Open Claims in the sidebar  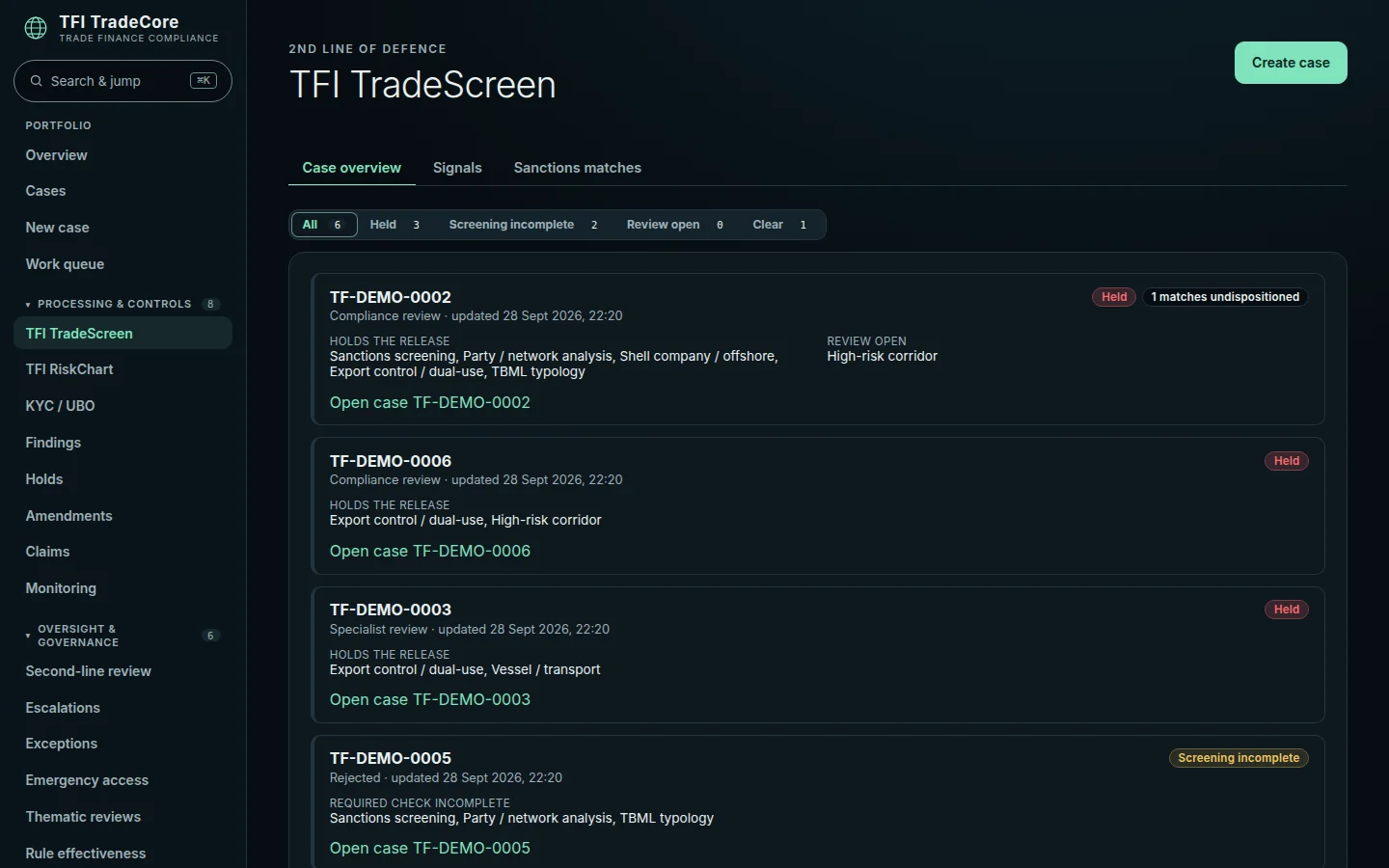coord(123,552)
